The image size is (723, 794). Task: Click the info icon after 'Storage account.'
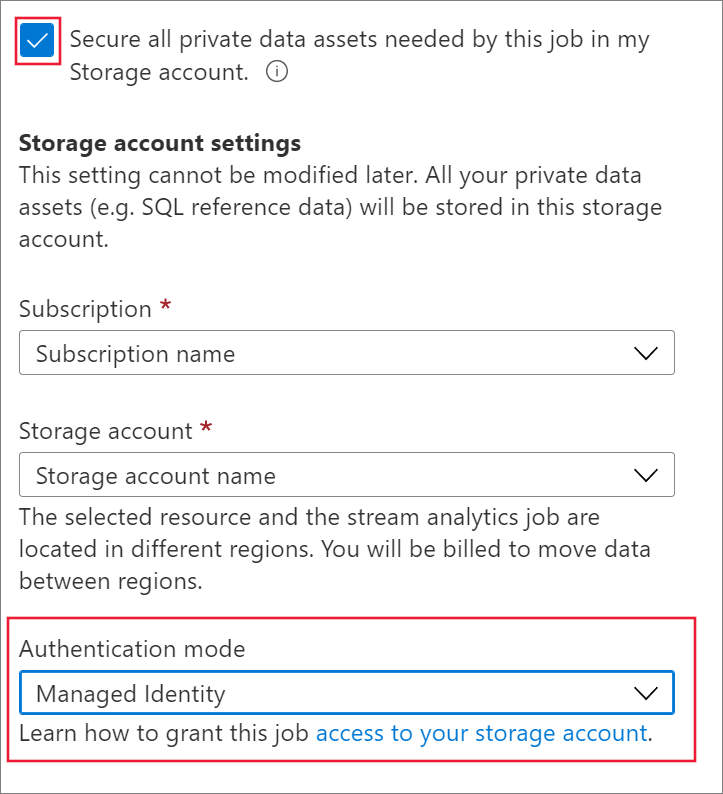click(x=278, y=72)
